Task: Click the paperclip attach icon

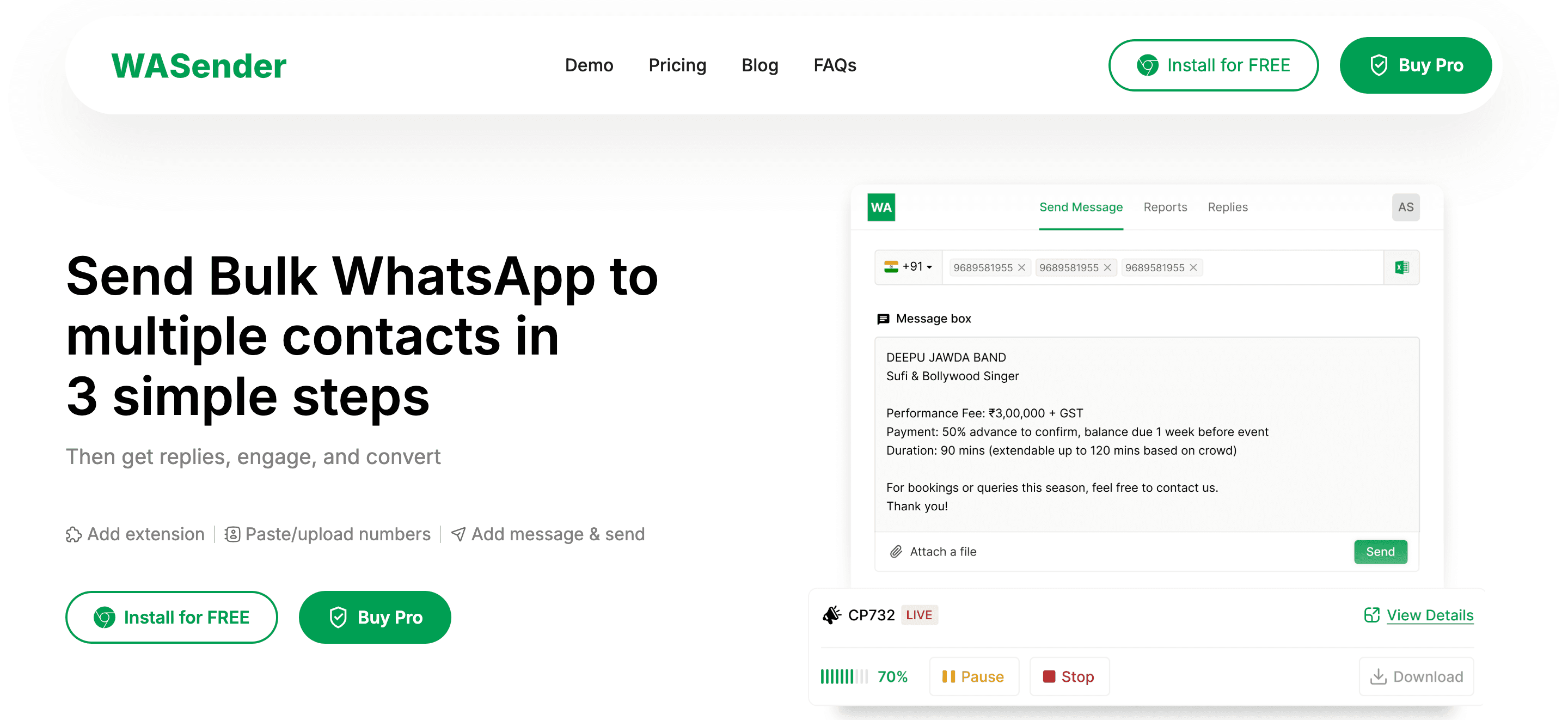Action: click(896, 552)
